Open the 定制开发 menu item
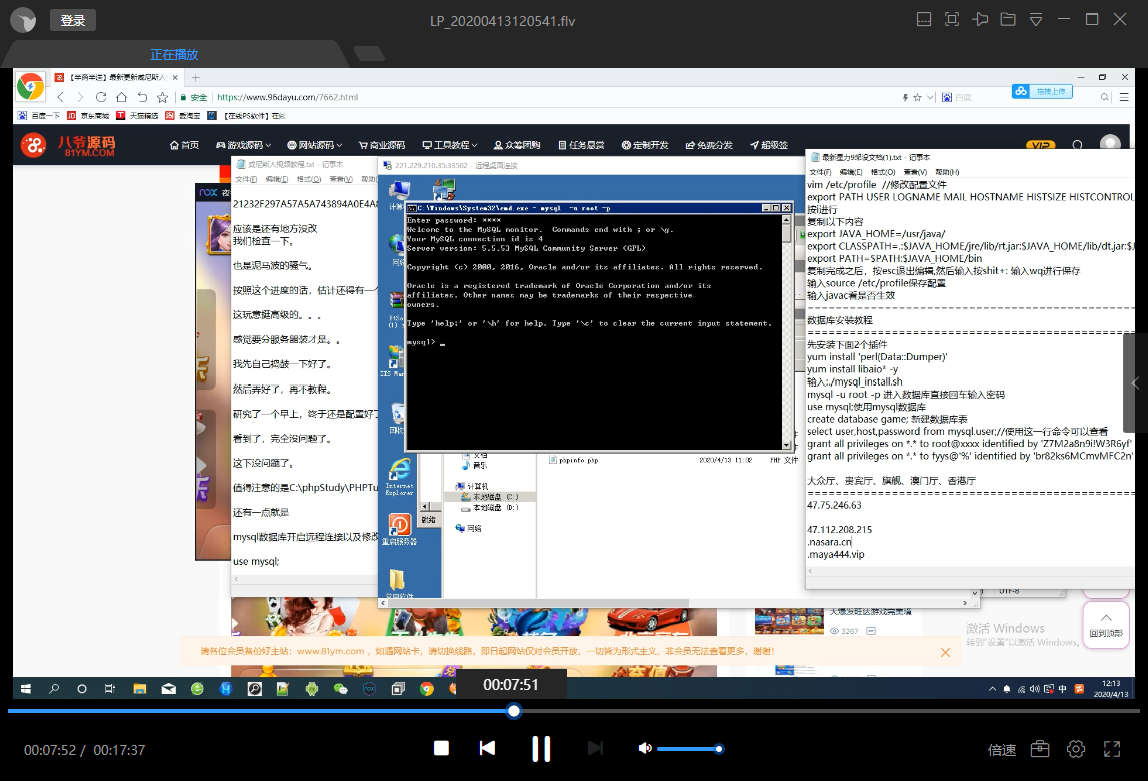 click(645, 145)
